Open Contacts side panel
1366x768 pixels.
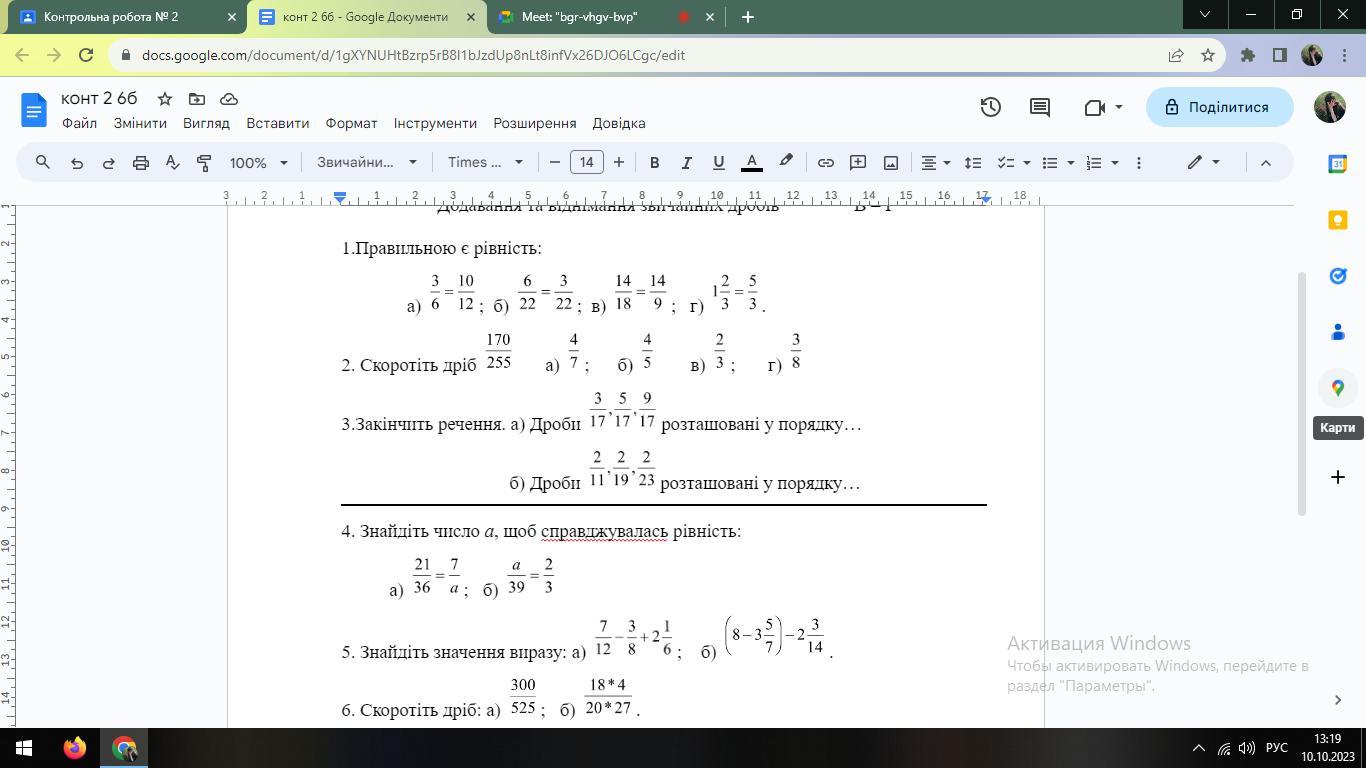click(x=1338, y=332)
